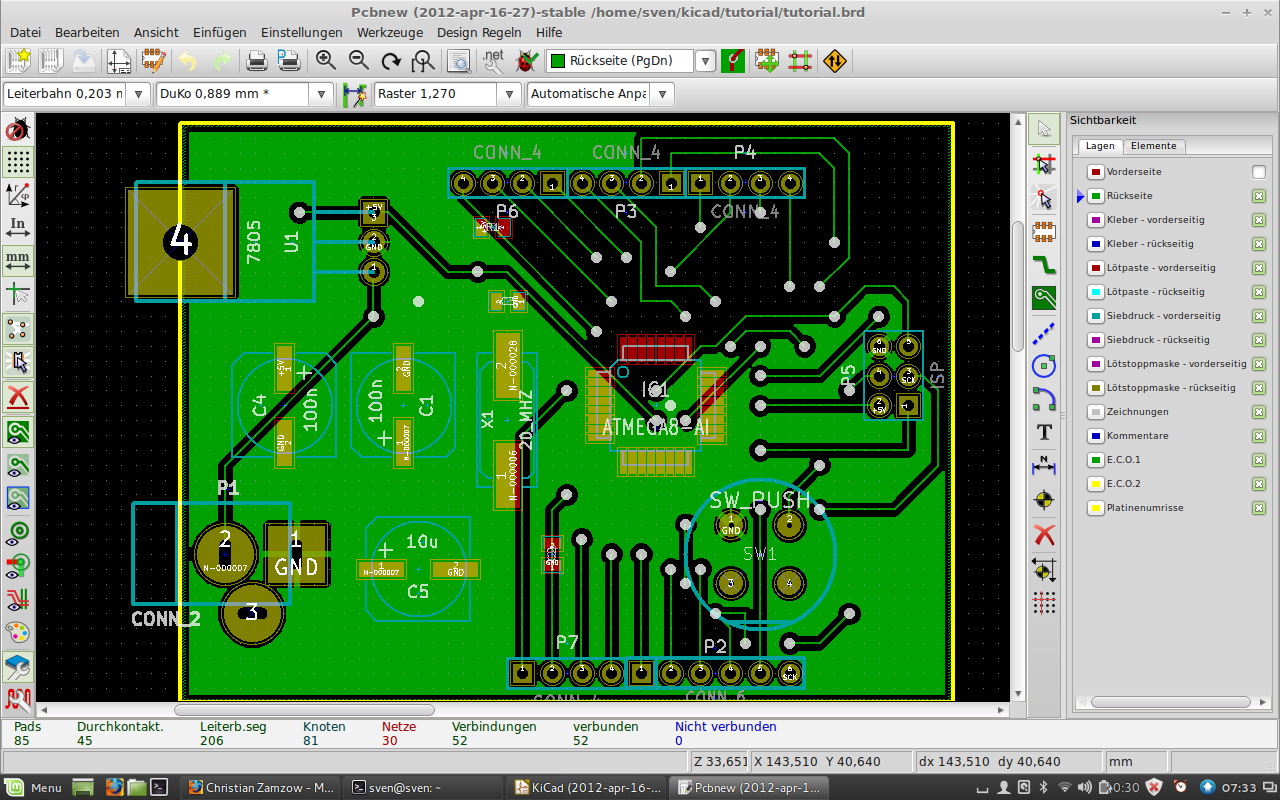The image size is (1280, 800).
Task: Select the add modules tool
Action: point(1044,231)
